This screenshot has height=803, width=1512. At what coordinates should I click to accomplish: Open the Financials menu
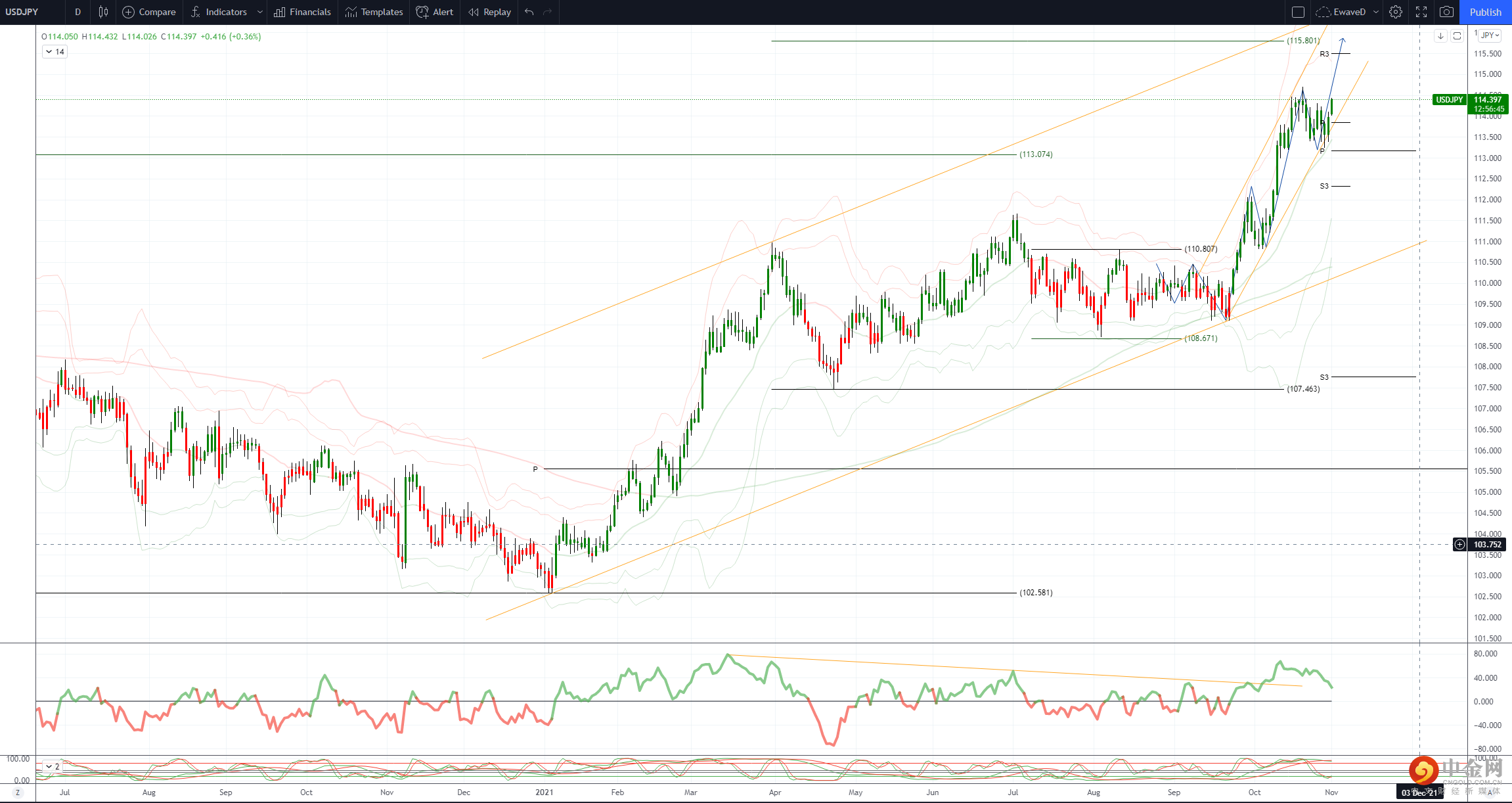[303, 12]
